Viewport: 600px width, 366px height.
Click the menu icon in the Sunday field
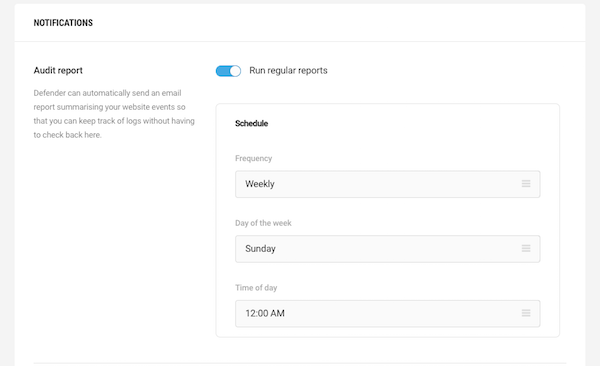click(x=526, y=248)
